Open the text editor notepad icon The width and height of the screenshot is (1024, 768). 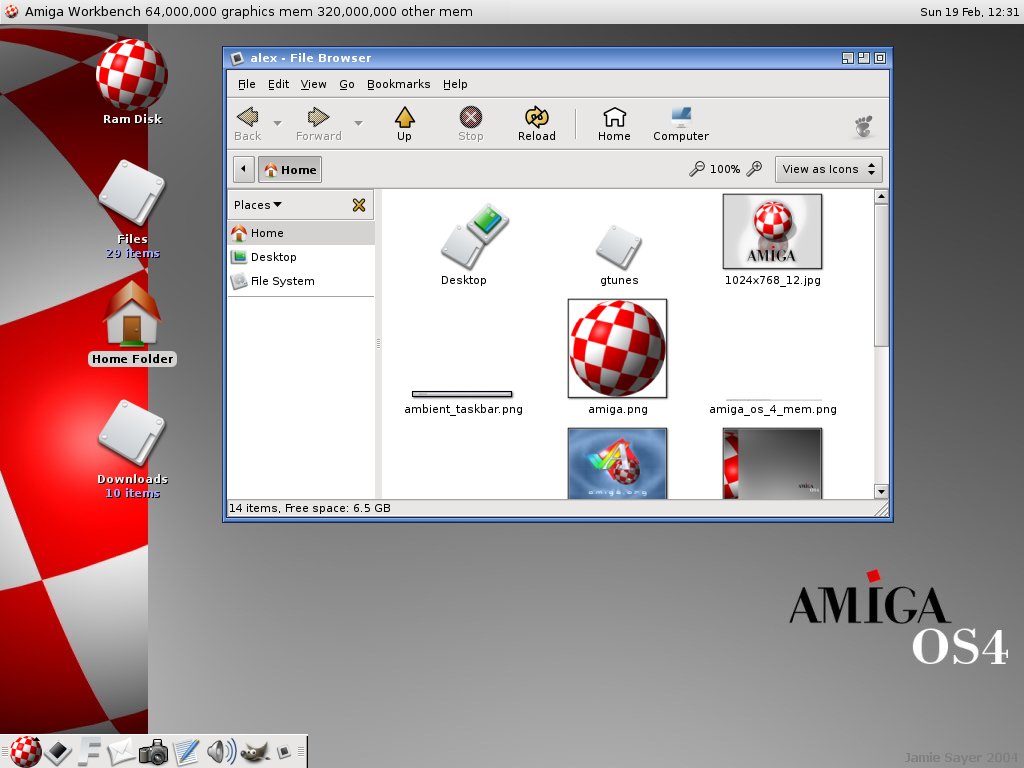coord(186,752)
